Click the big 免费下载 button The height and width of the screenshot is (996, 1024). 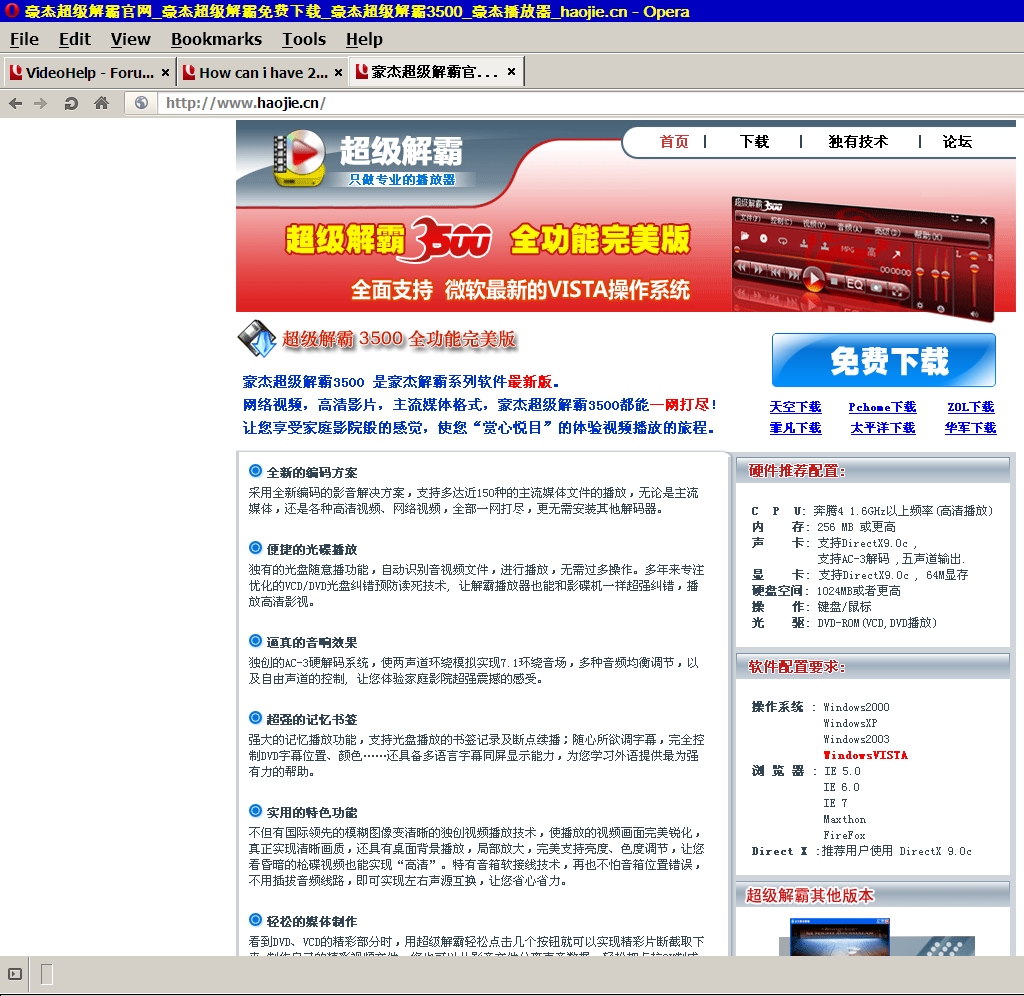coord(884,361)
